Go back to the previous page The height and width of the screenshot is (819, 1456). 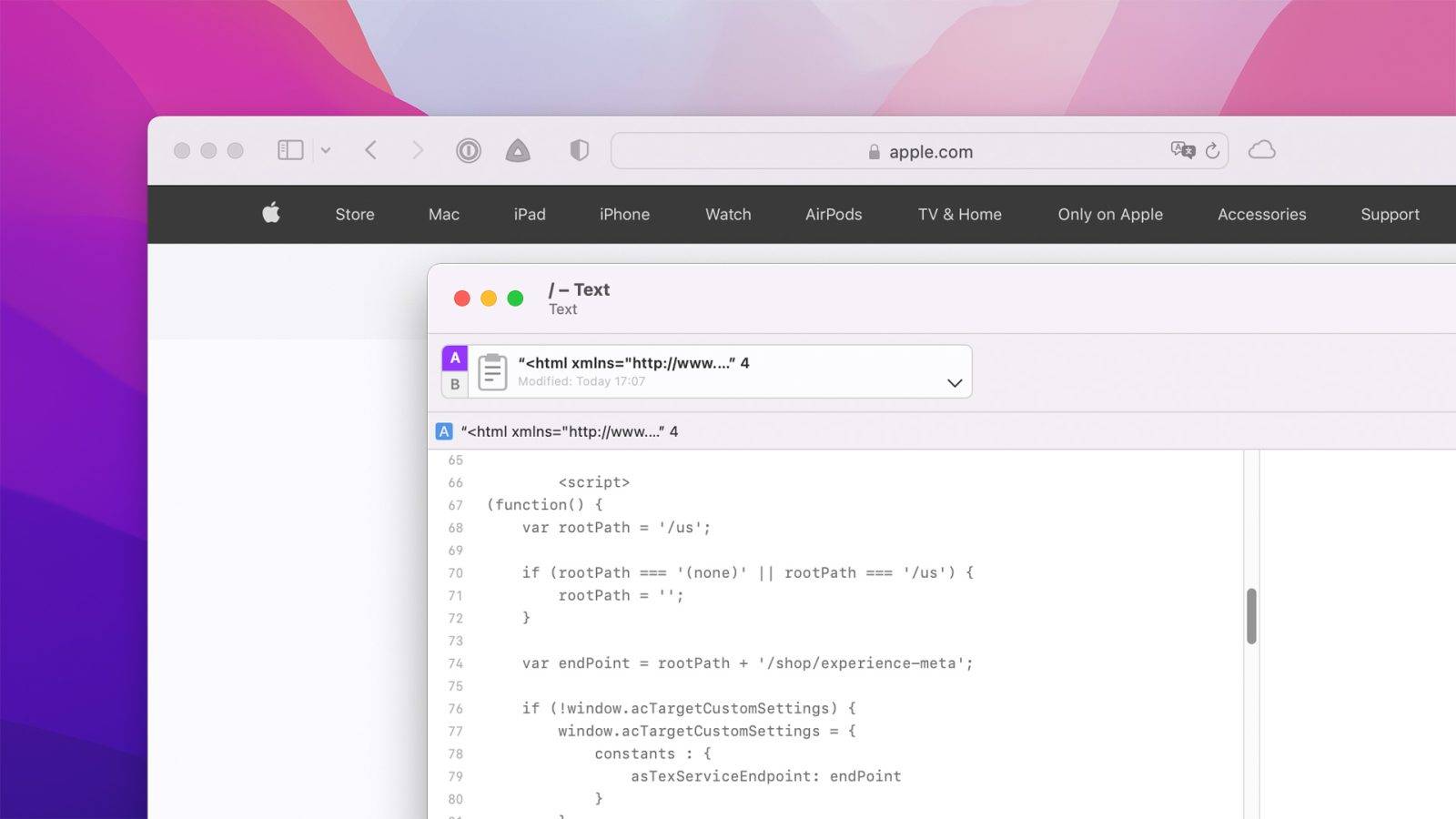(x=370, y=150)
